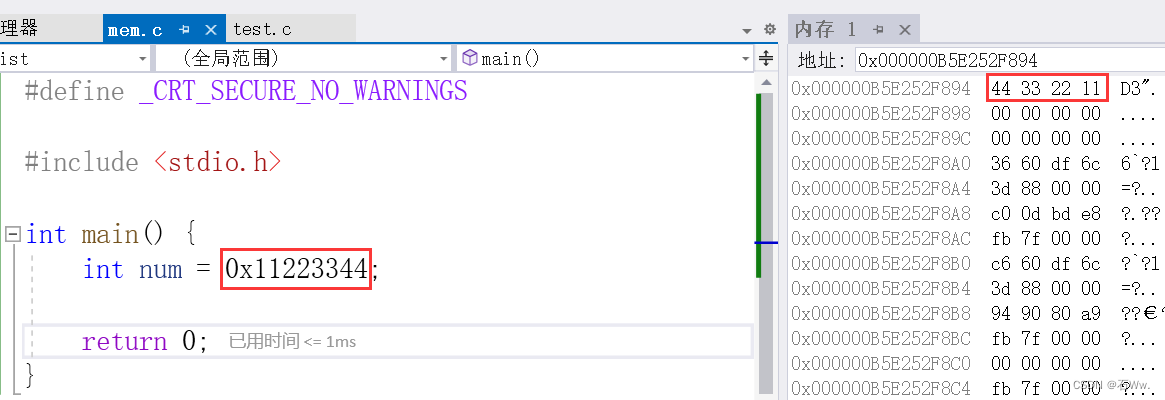Click the 'num' variable name
The width and height of the screenshot is (1165, 400).
click(x=160, y=269)
